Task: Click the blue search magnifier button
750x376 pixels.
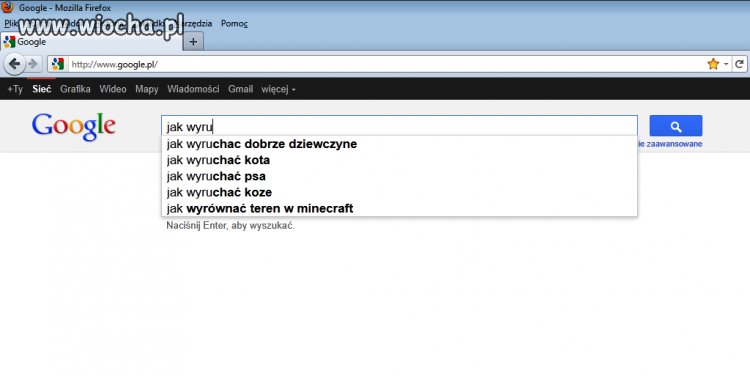Action: (x=675, y=126)
